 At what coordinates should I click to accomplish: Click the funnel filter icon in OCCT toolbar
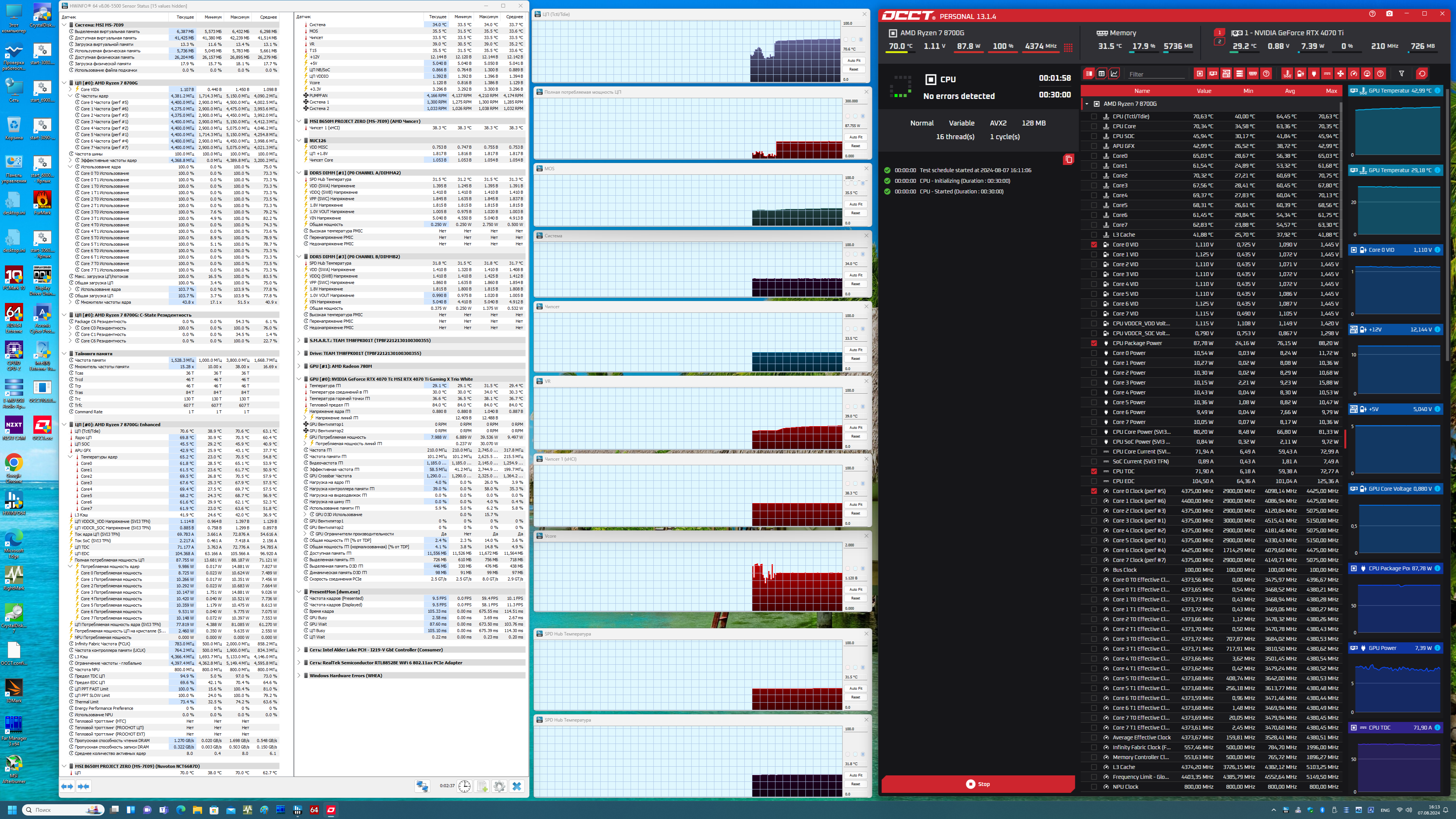(1401, 74)
